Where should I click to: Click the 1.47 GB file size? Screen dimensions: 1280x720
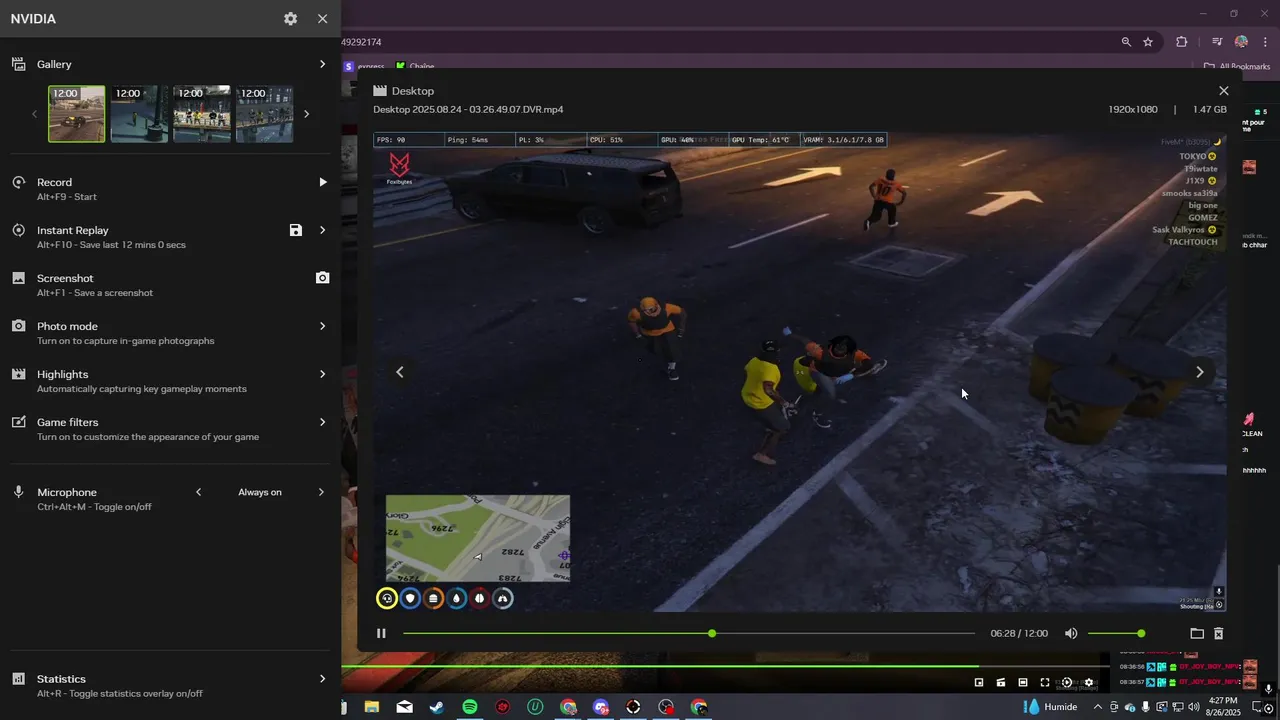(1210, 109)
